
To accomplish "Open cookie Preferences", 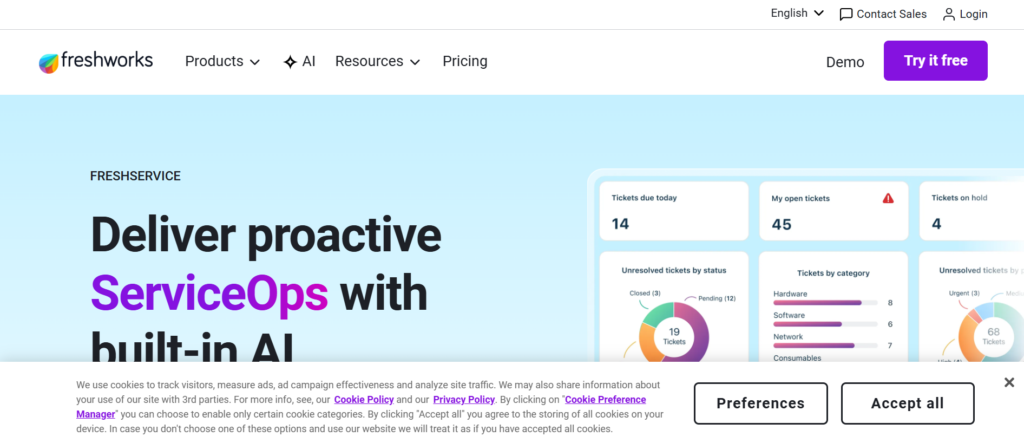I will pyautogui.click(x=760, y=403).
